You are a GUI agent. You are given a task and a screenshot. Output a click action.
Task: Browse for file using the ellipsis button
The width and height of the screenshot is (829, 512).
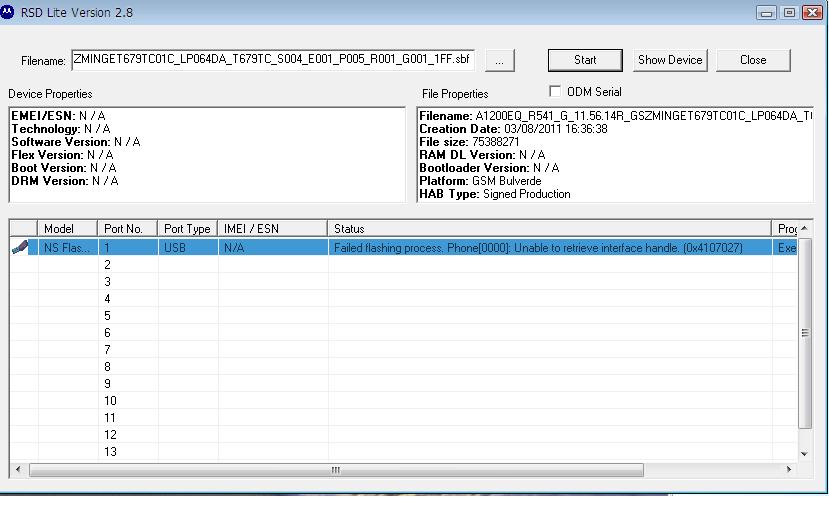(x=500, y=61)
